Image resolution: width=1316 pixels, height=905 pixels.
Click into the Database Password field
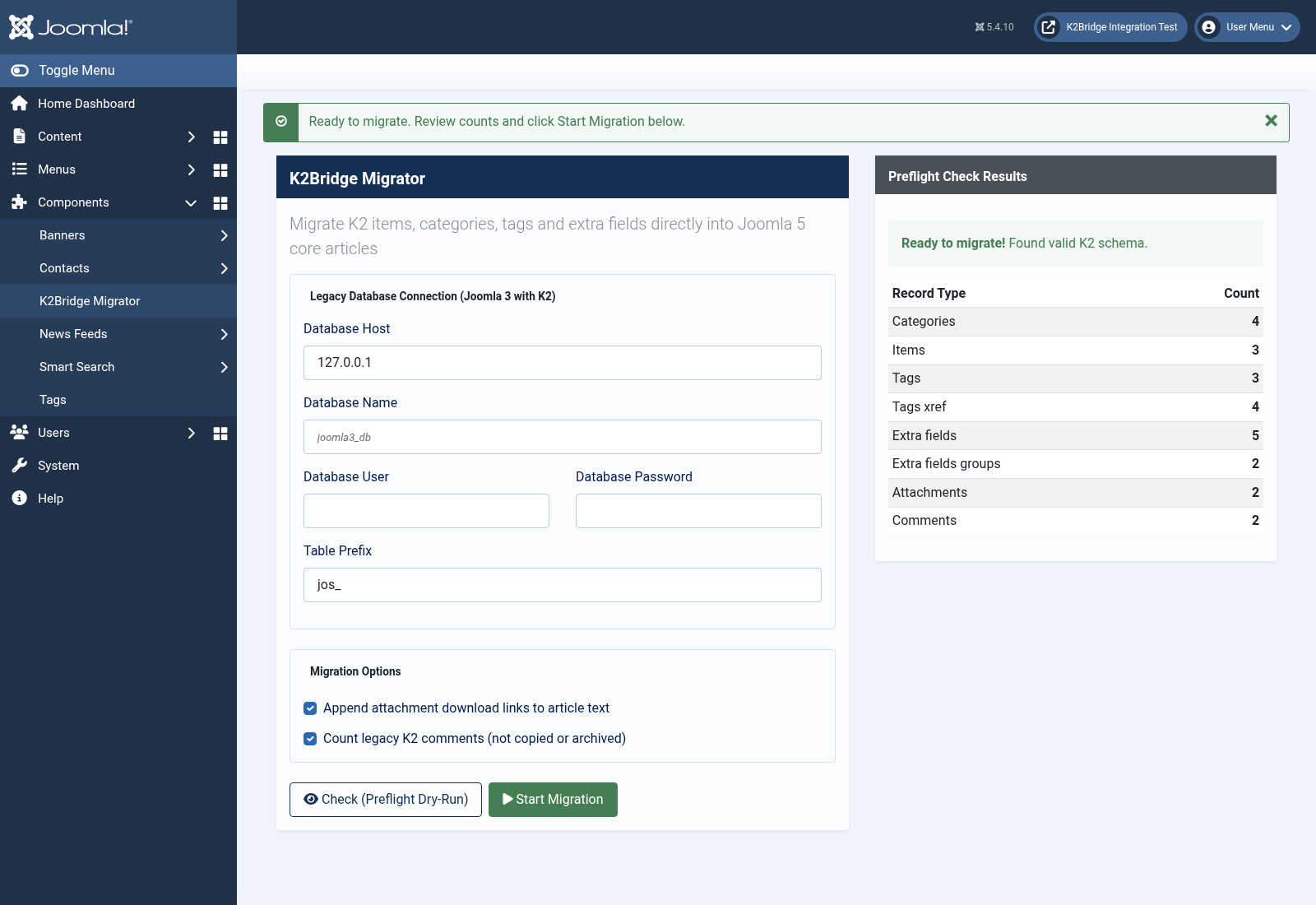698,511
